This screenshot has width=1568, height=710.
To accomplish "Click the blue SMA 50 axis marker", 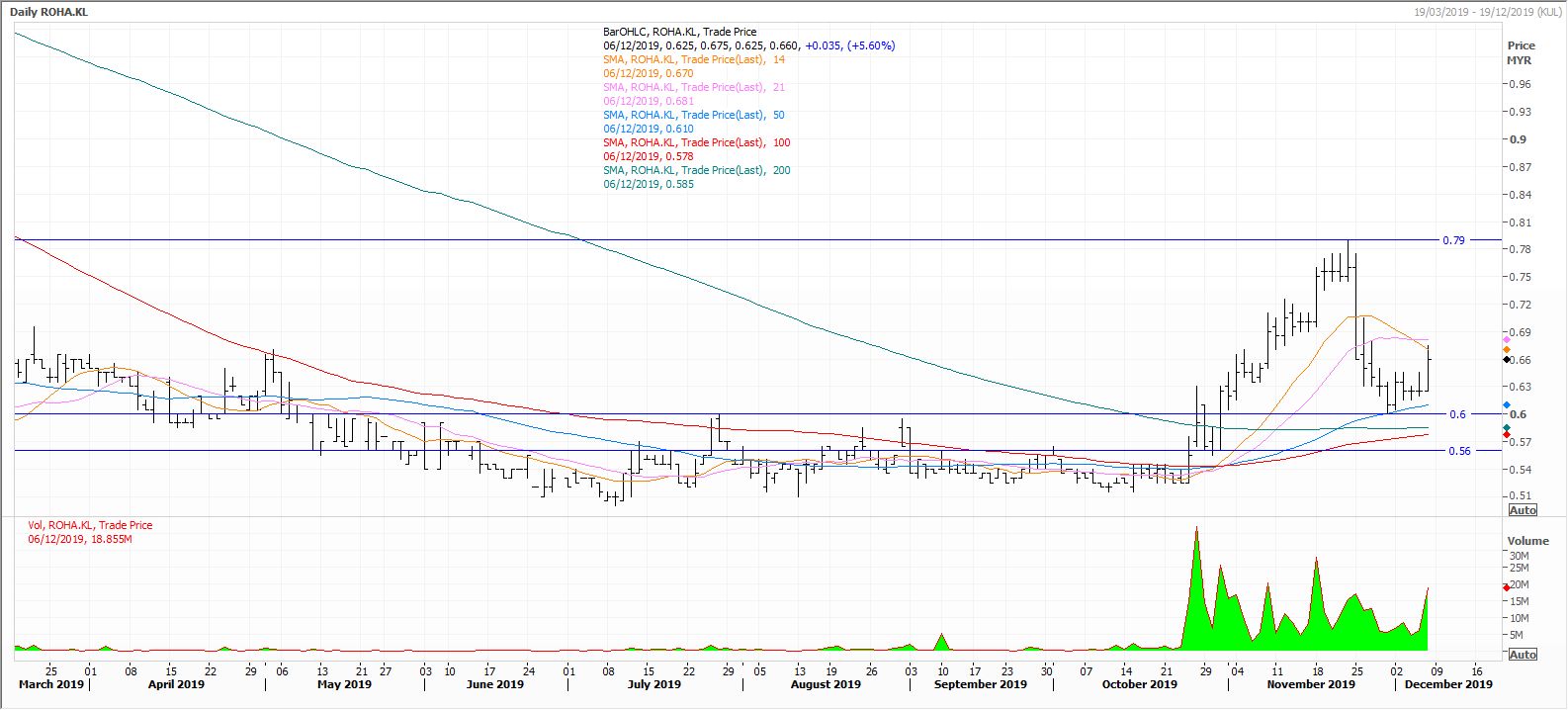I will pyautogui.click(x=1506, y=405).
